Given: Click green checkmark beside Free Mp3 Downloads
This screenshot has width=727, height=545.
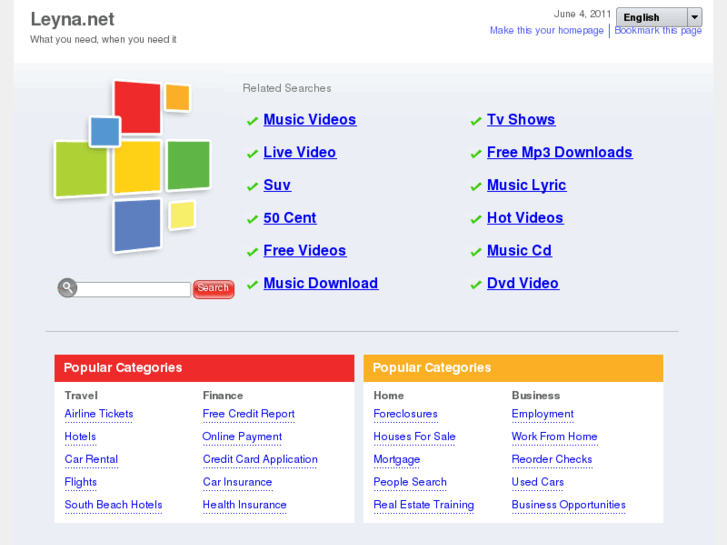Looking at the screenshot, I should point(476,154).
